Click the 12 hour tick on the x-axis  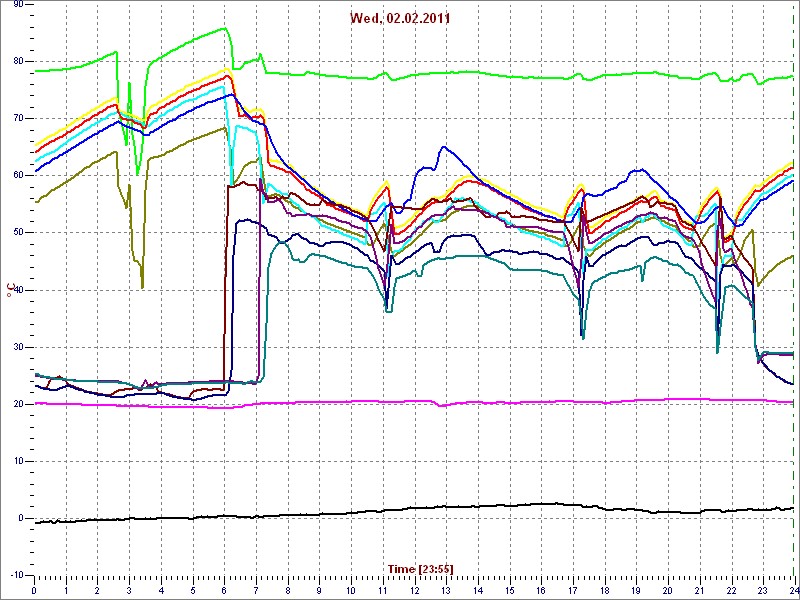pyautogui.click(x=414, y=590)
